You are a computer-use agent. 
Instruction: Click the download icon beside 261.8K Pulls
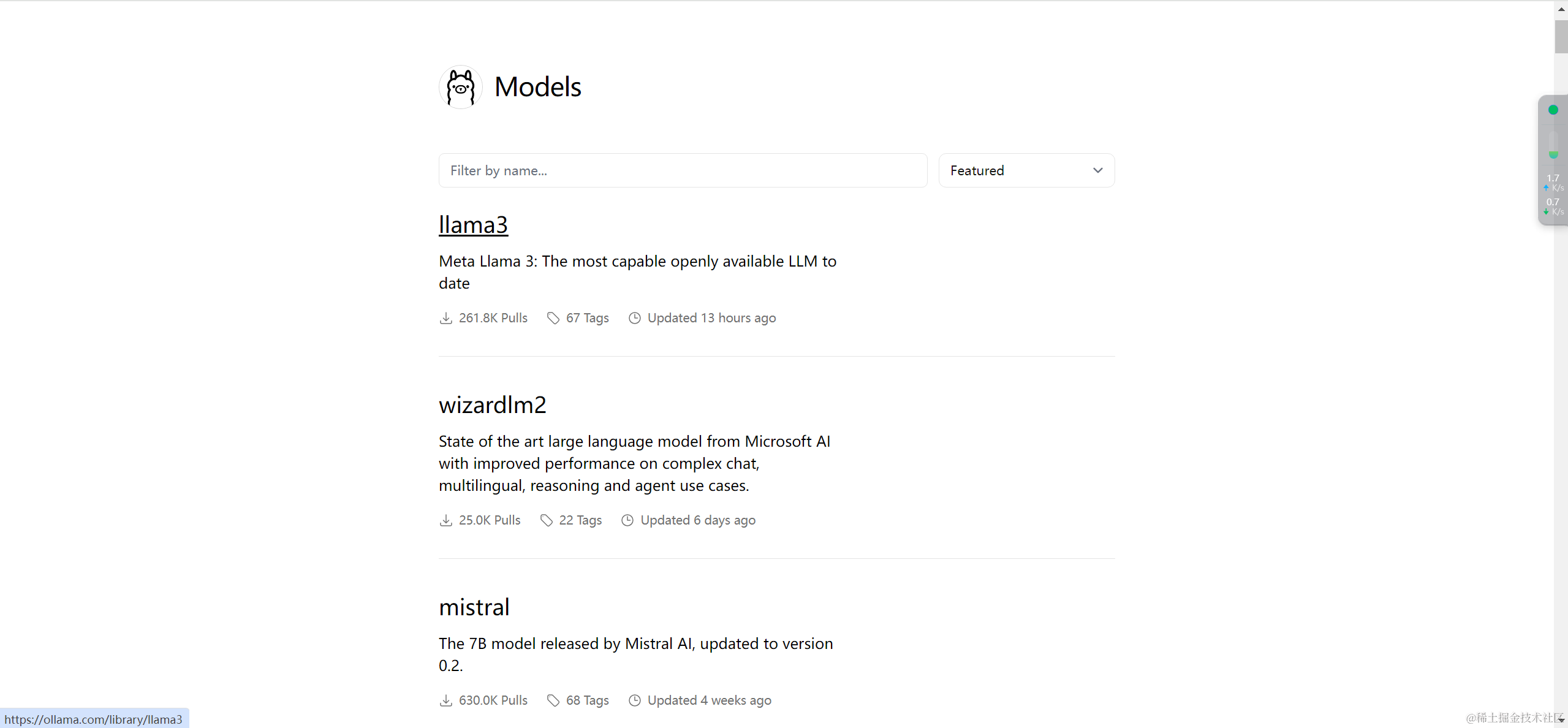(446, 318)
